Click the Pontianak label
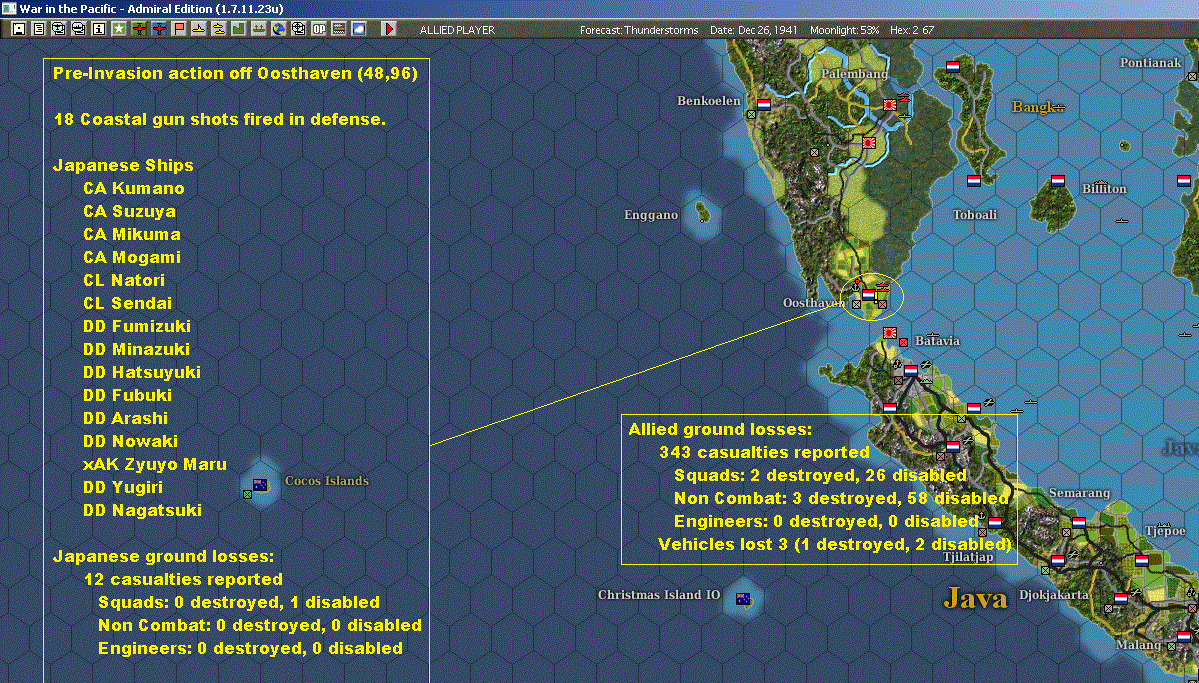Viewport: 1199px width, 683px height. [1151, 63]
